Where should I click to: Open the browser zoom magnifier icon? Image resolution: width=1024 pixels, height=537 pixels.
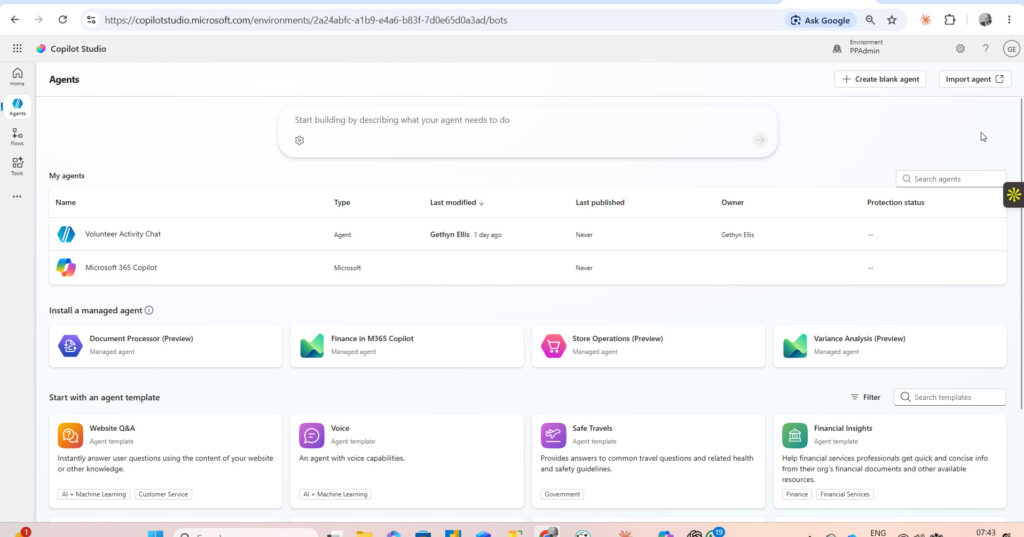coord(870,20)
